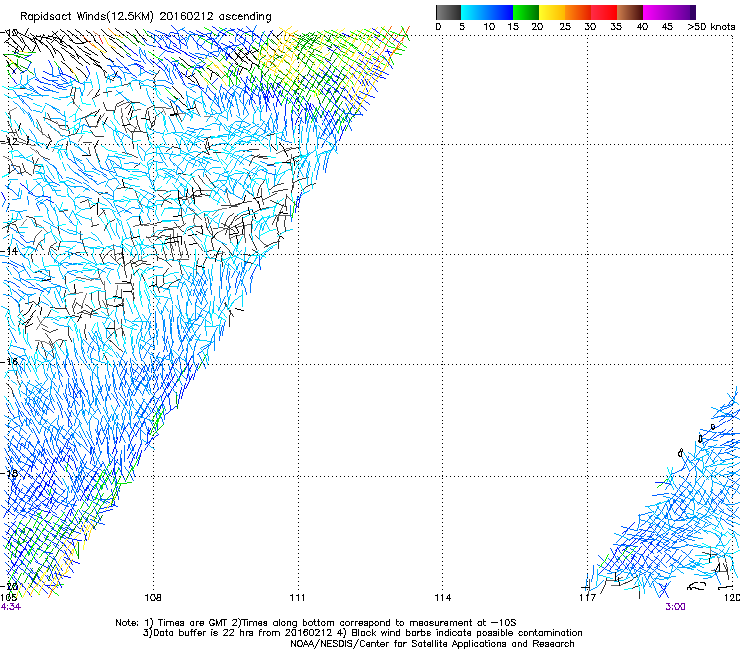740x650 pixels.
Task: Click the '108' longitude axis label
Action: (x=153, y=598)
